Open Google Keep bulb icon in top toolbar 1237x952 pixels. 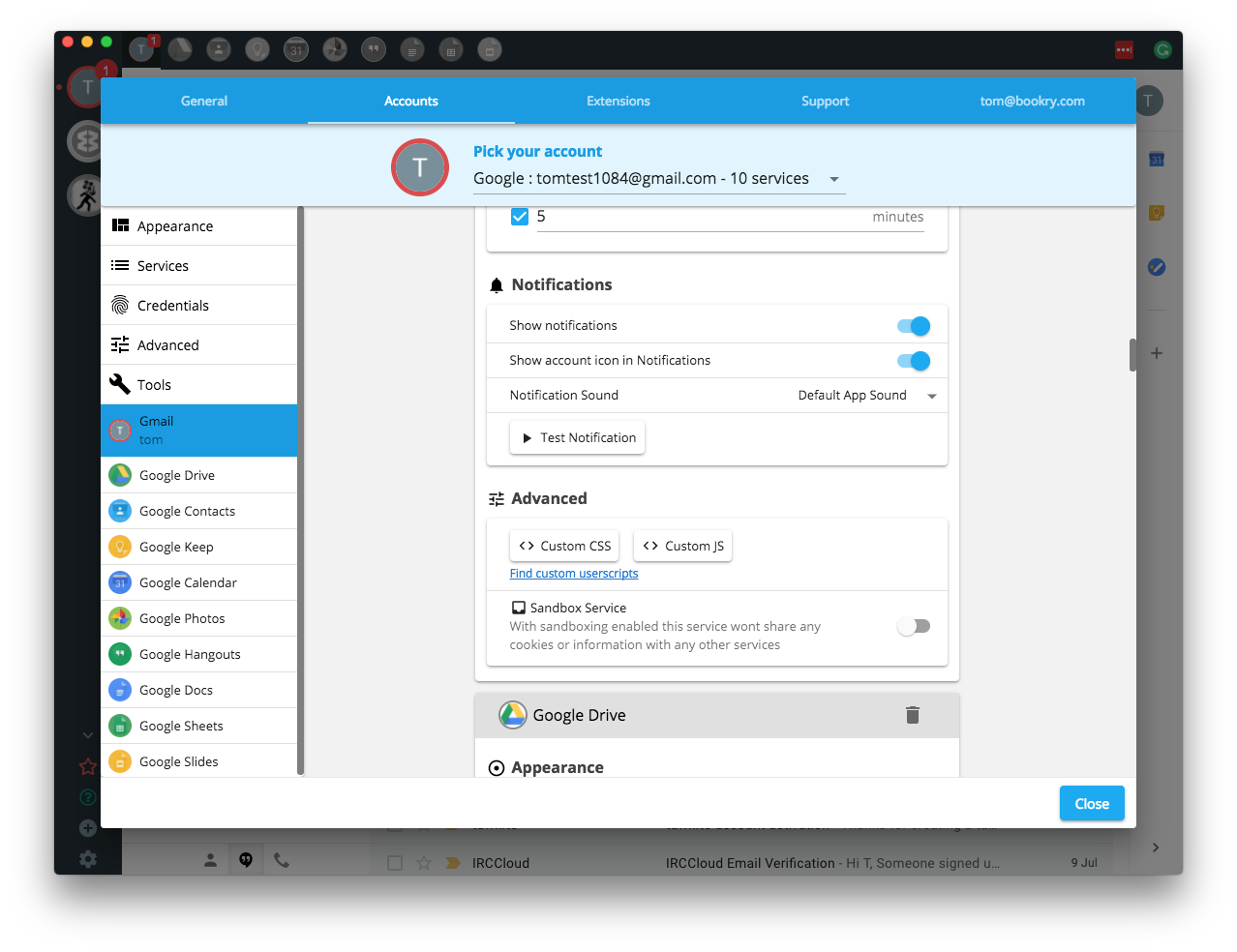pyautogui.click(x=257, y=49)
